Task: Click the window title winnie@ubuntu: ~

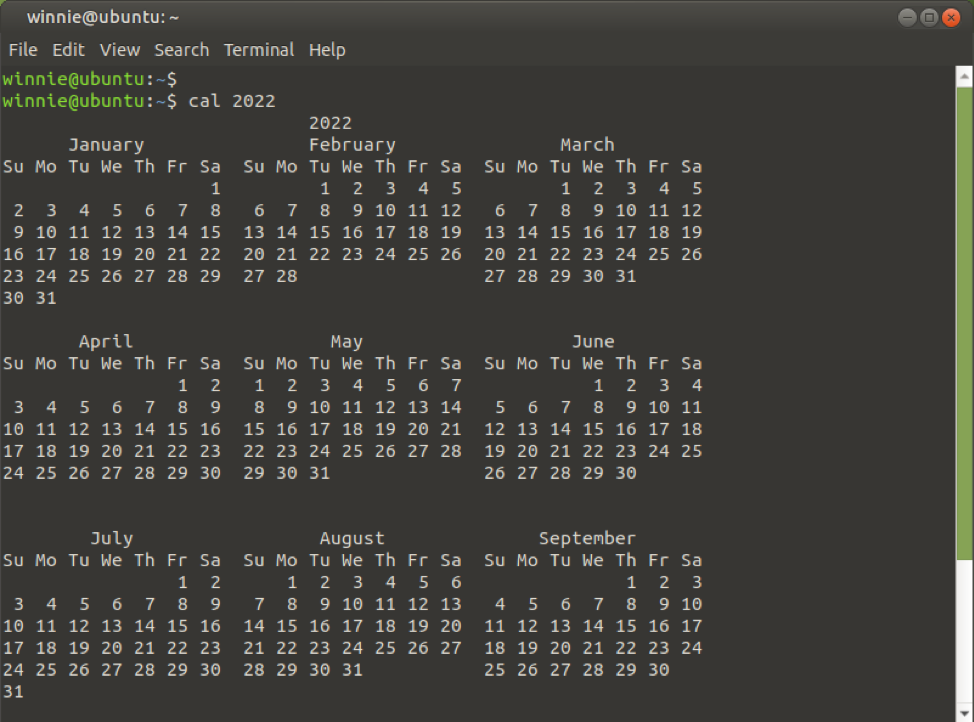Action: [102, 17]
